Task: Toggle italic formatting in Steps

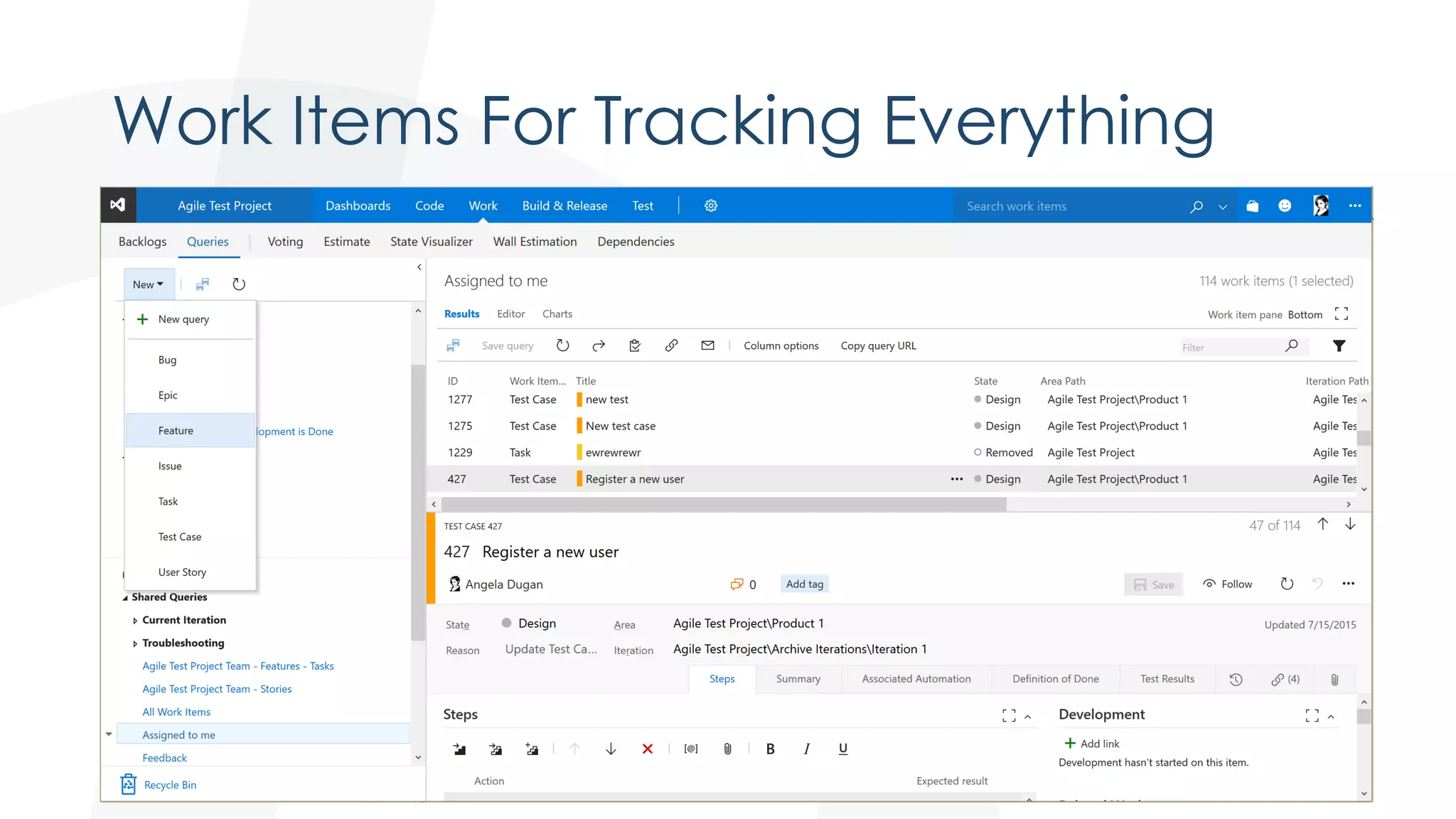Action: pos(806,749)
